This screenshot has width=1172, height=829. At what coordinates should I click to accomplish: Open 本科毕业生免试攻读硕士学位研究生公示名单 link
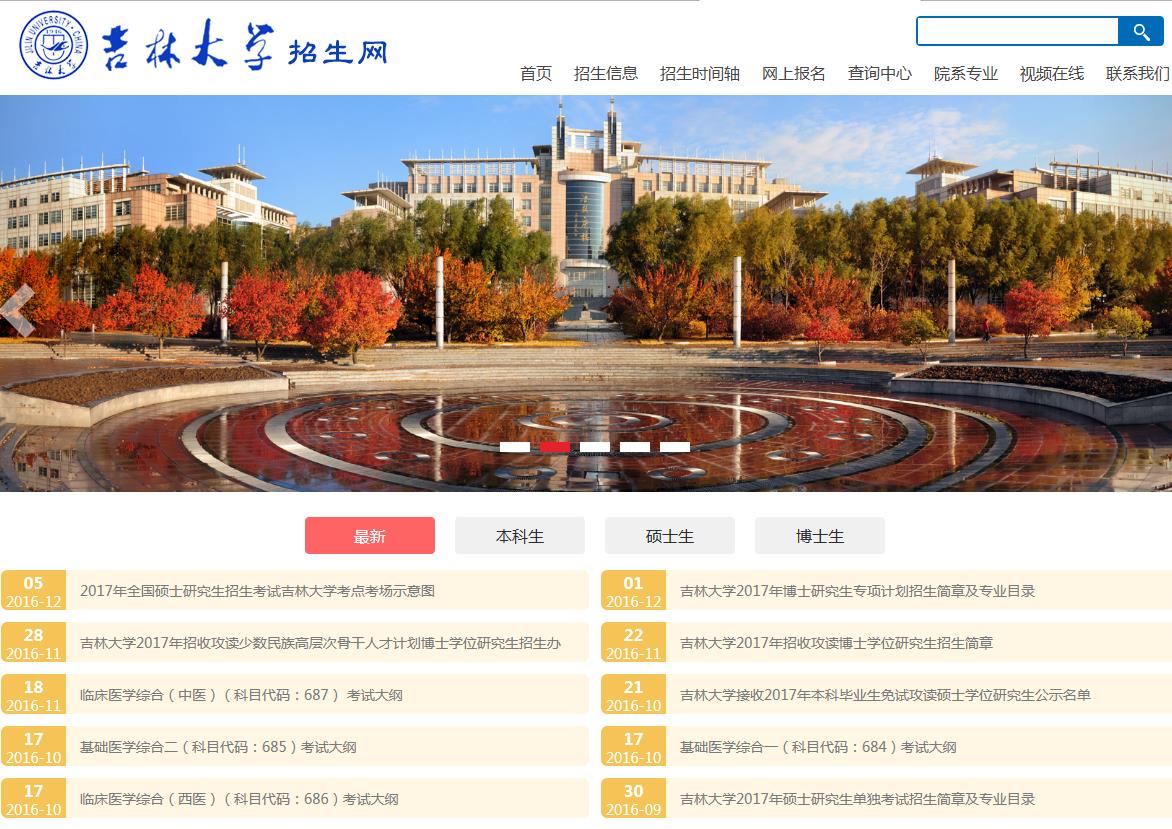pos(885,695)
